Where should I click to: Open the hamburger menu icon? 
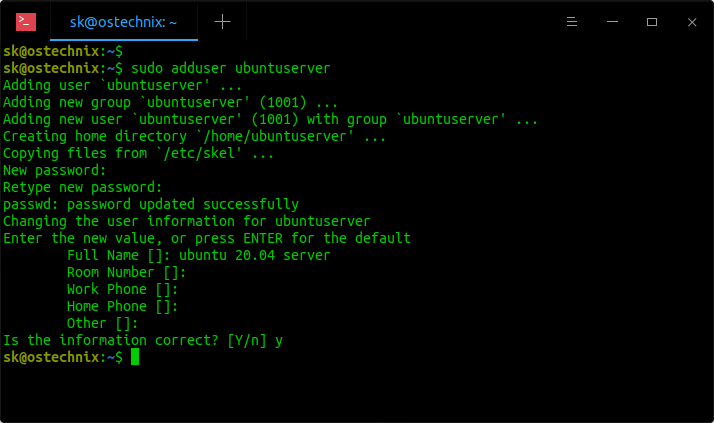[x=572, y=22]
